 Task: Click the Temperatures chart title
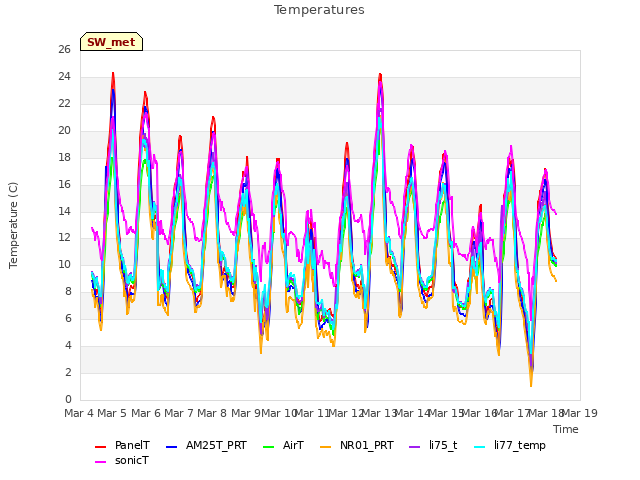[x=319, y=10]
